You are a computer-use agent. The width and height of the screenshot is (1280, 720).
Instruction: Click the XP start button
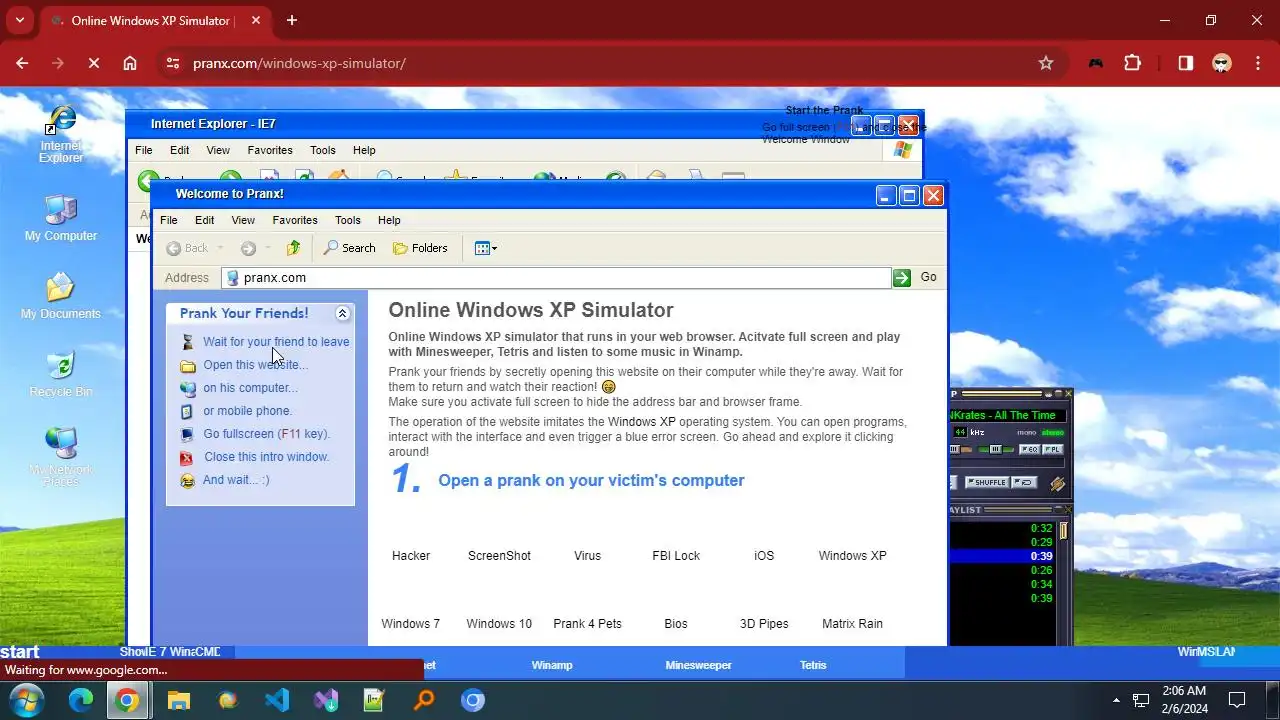coord(21,653)
